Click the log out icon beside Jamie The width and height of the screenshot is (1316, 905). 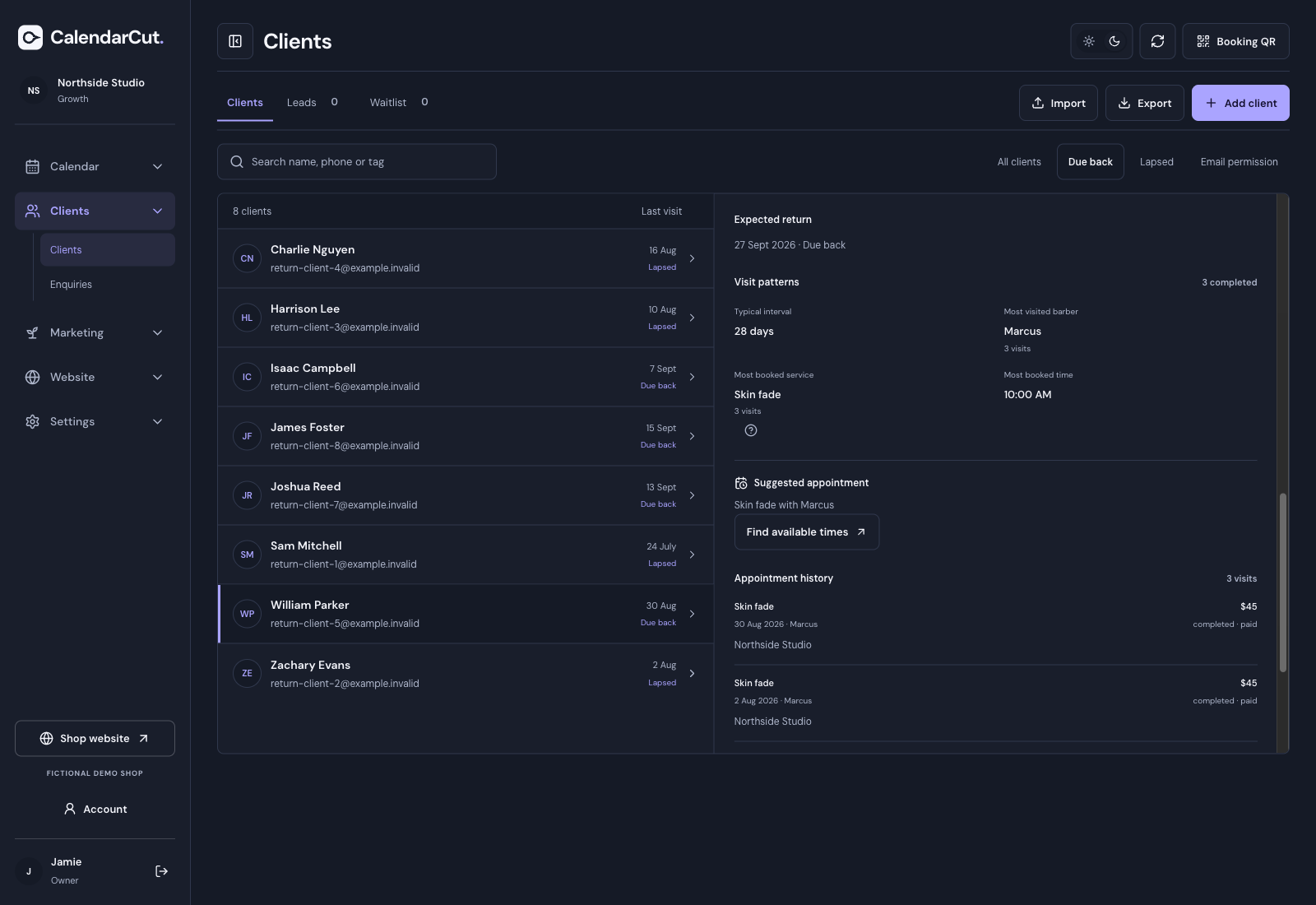point(162,871)
